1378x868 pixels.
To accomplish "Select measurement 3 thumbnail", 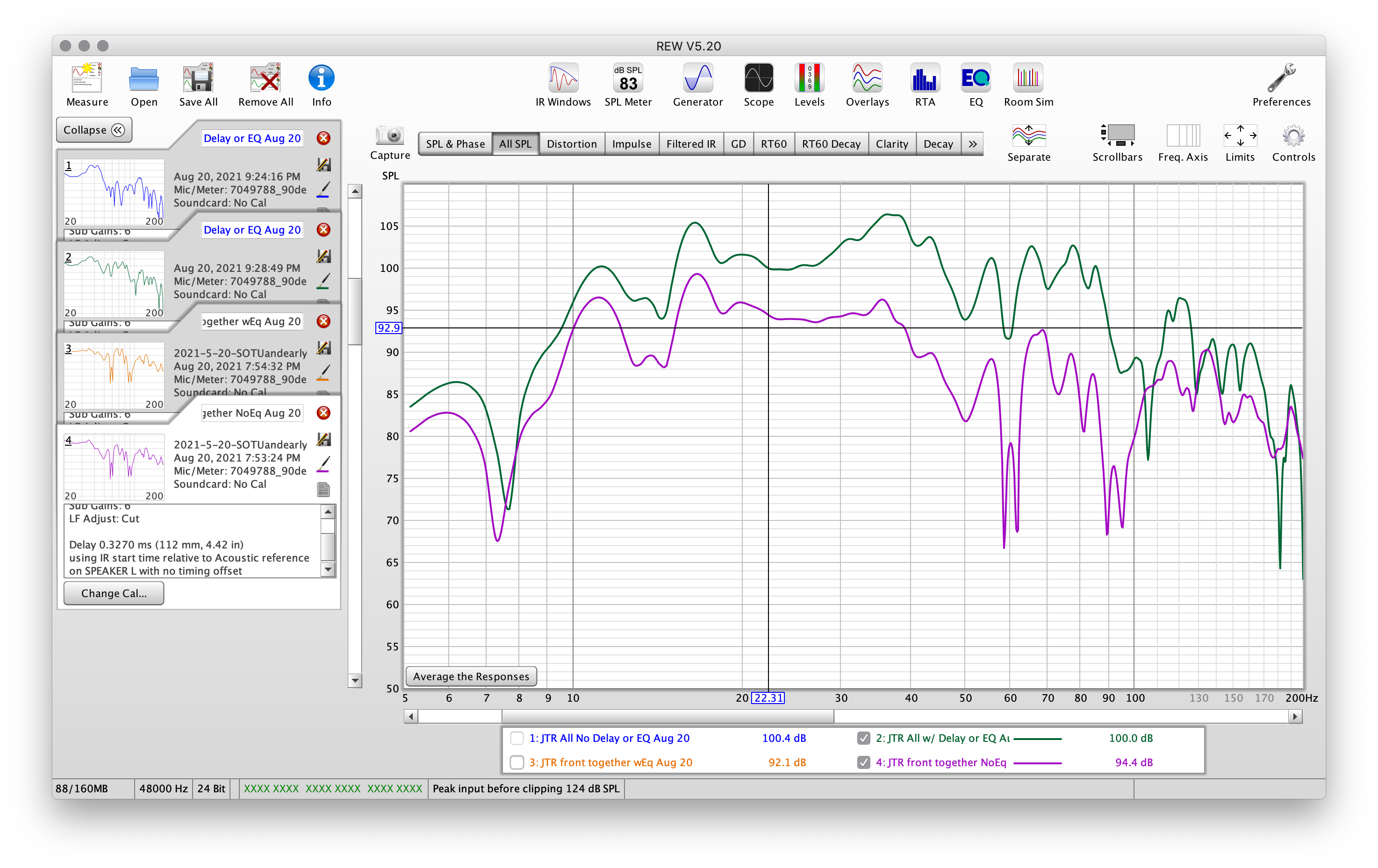I will click(x=114, y=376).
